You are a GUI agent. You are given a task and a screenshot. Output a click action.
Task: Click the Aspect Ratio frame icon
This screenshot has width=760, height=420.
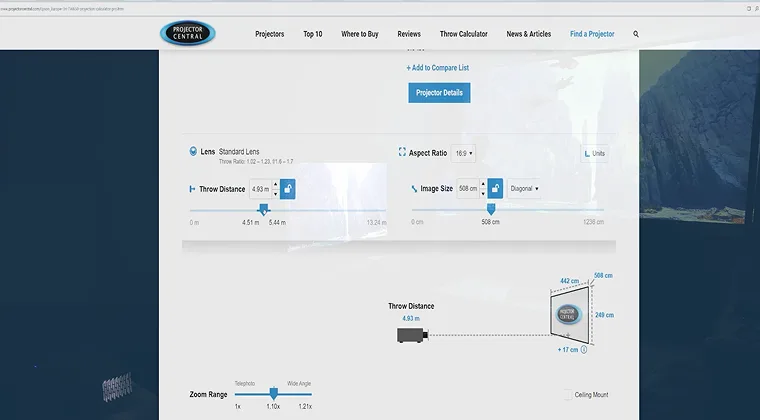[402, 152]
